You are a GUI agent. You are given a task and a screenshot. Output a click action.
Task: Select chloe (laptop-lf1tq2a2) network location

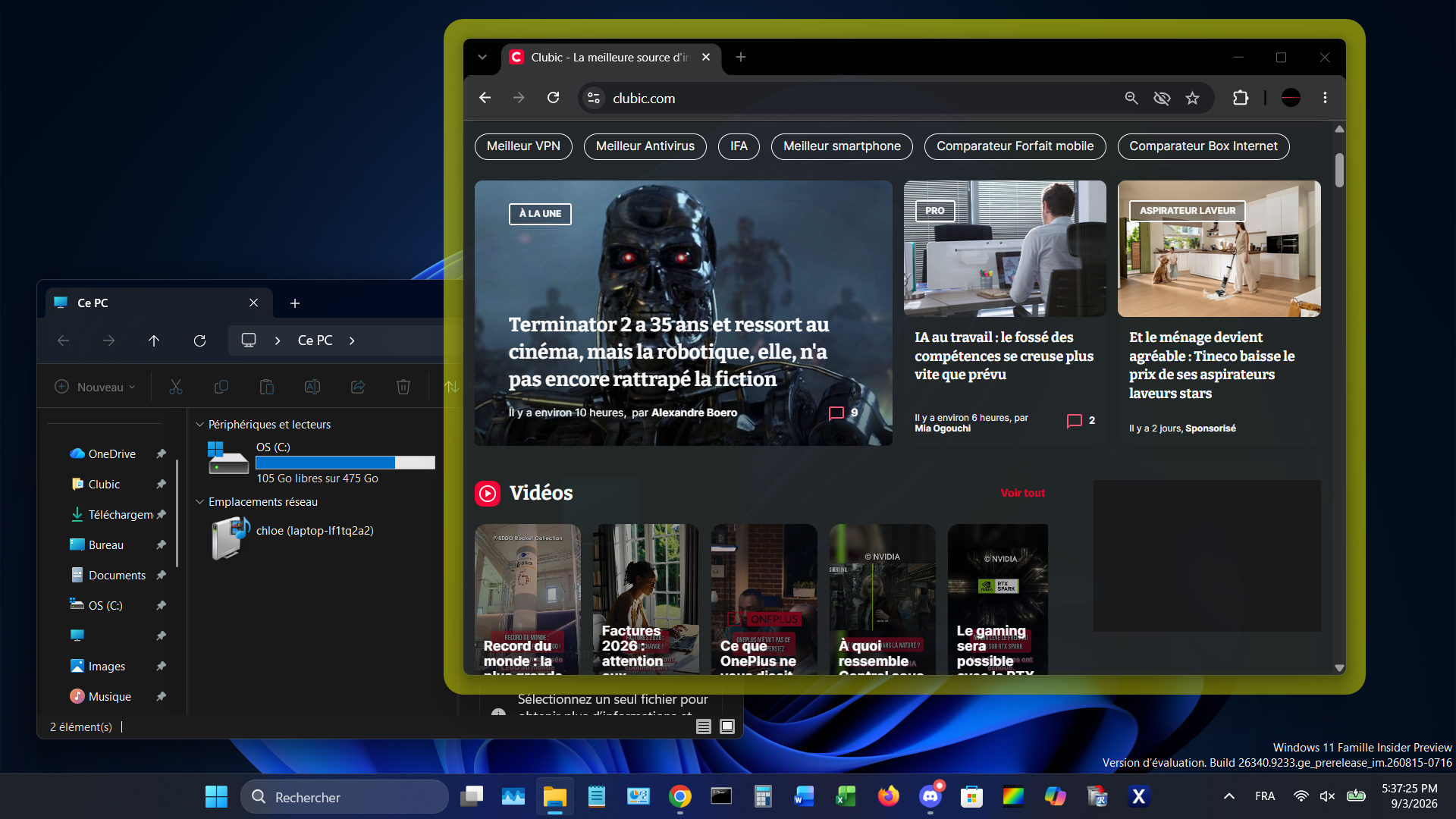tap(293, 538)
